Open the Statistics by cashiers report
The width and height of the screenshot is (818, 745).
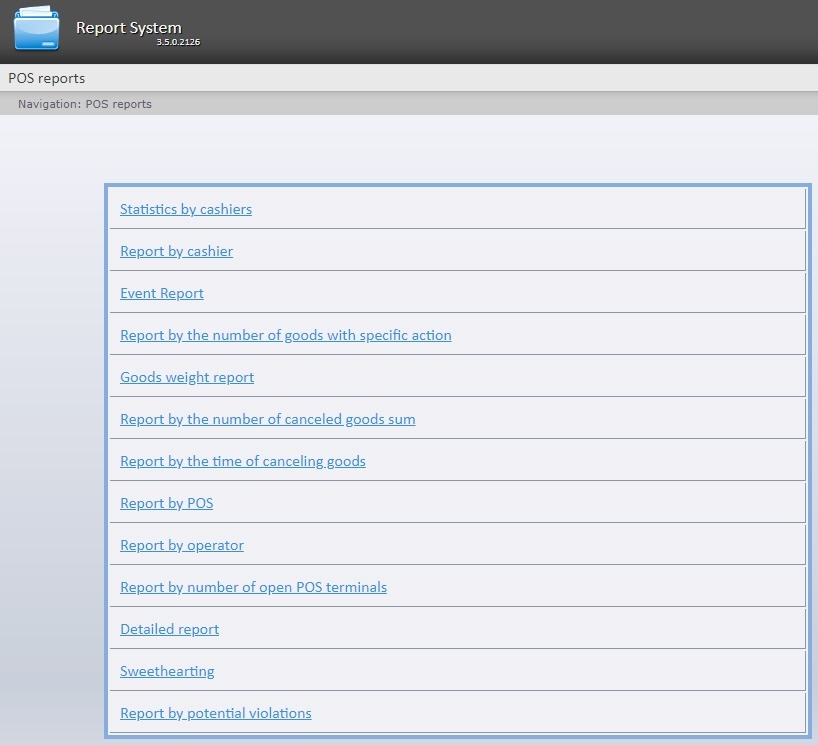(x=186, y=209)
